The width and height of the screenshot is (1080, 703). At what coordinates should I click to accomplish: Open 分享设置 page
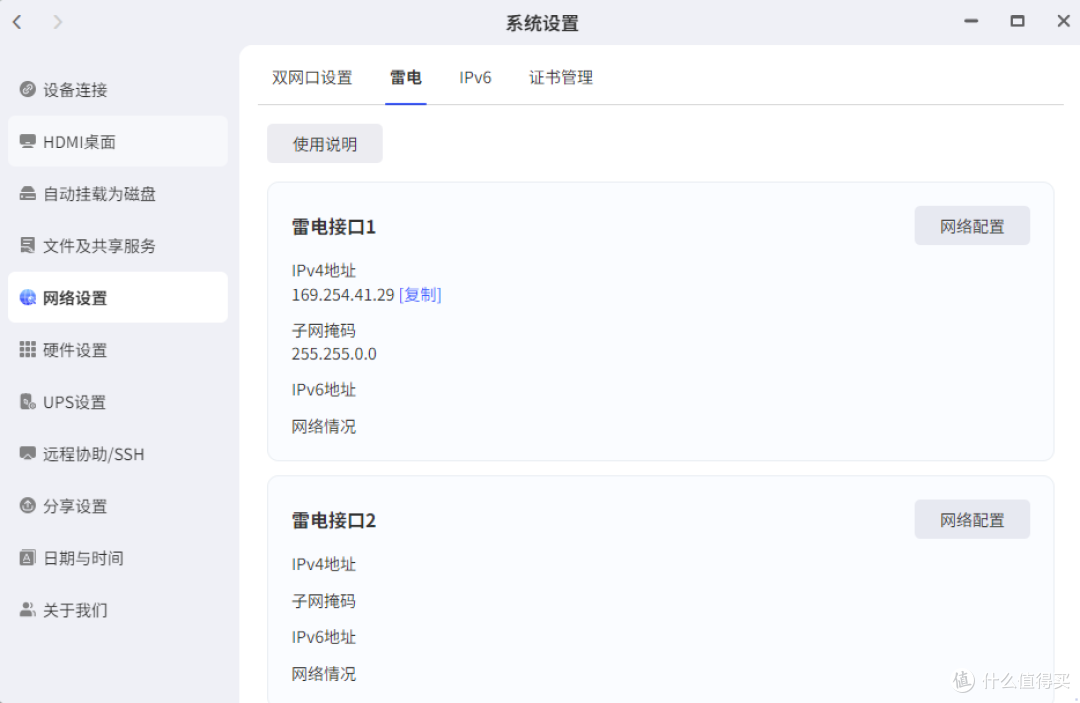[x=118, y=506]
